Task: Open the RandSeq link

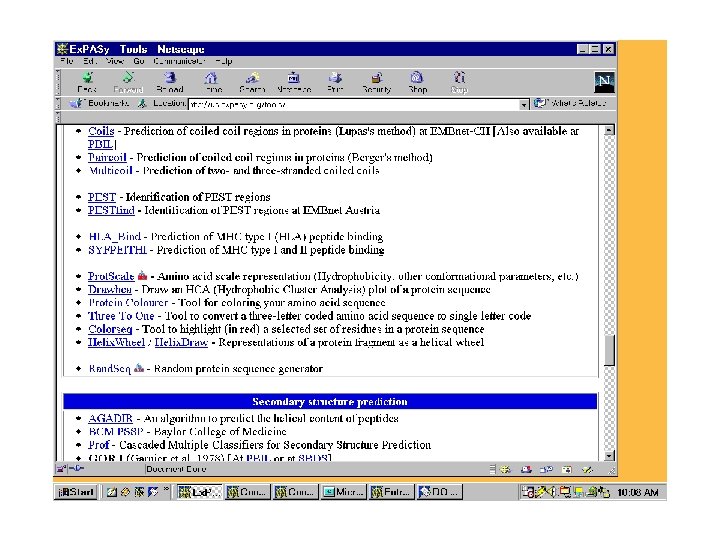Action: click(110, 369)
